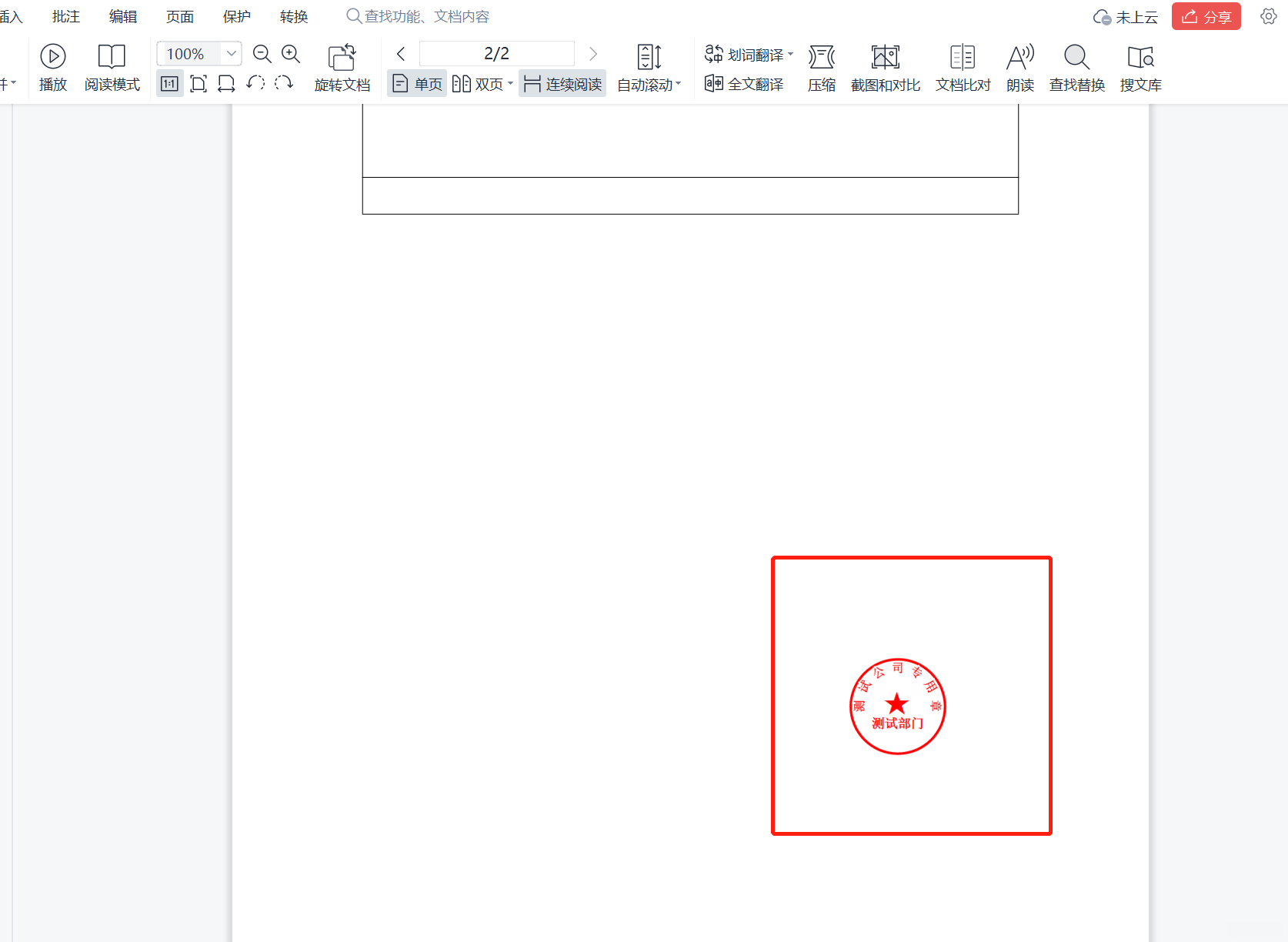
Task: Click the 查找功能、文档内容 search box
Action: tap(418, 16)
